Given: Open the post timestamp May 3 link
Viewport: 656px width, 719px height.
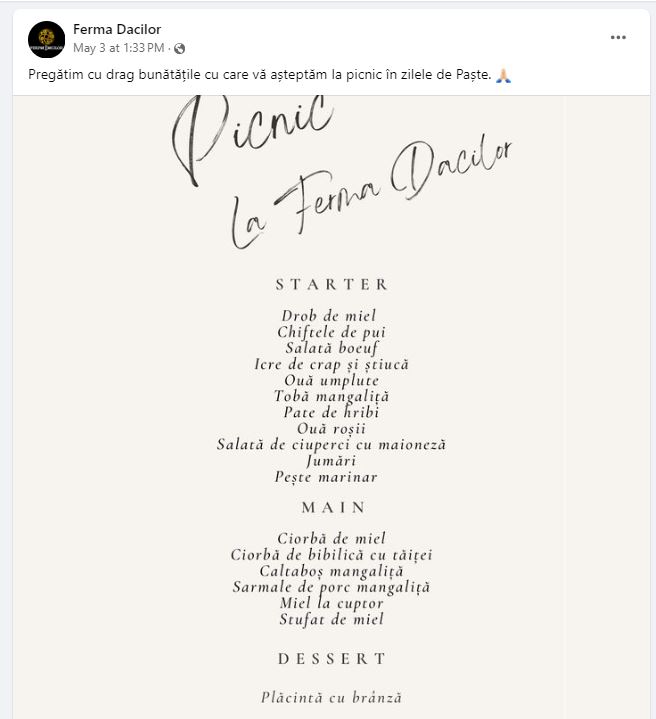Looking at the screenshot, I should tap(118, 48).
